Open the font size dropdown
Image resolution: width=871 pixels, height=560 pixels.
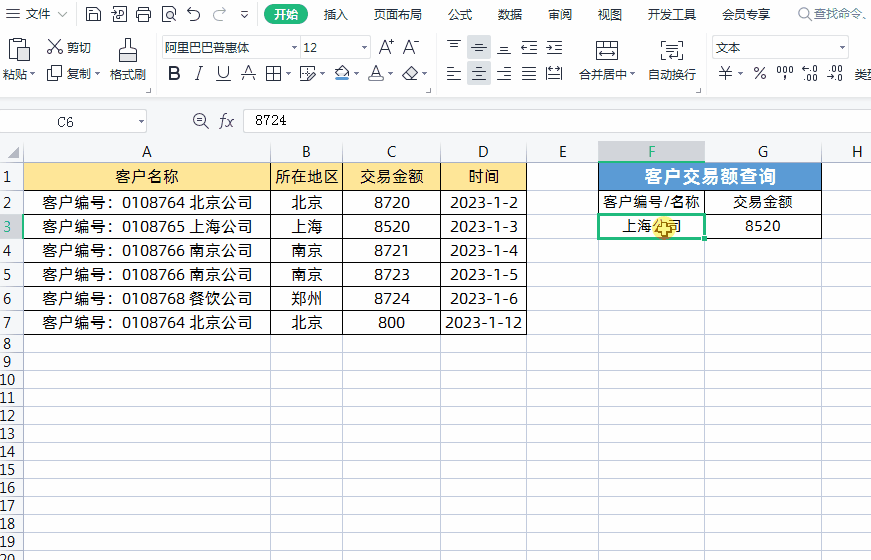[x=364, y=48]
